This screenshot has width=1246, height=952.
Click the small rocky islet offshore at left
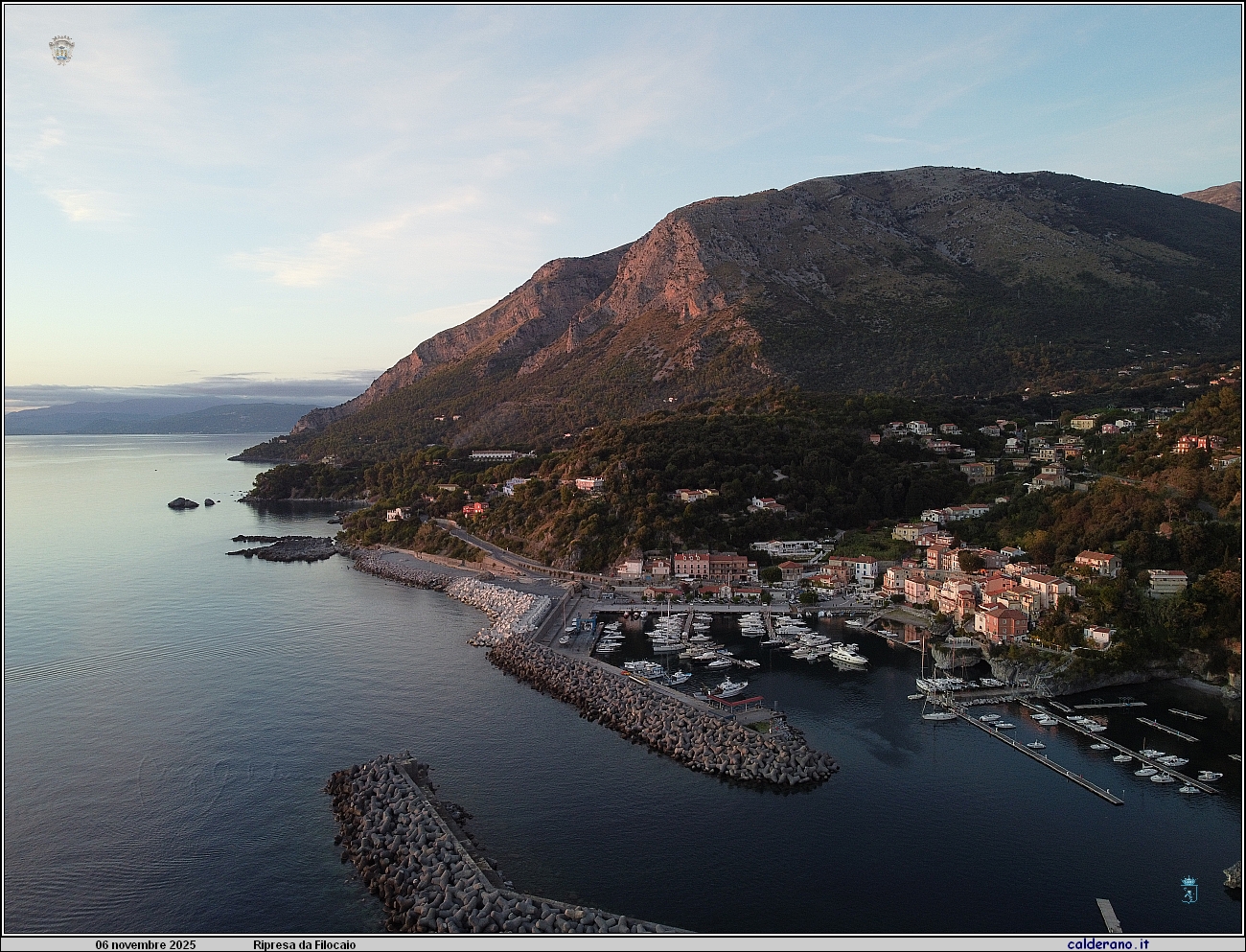point(182,502)
